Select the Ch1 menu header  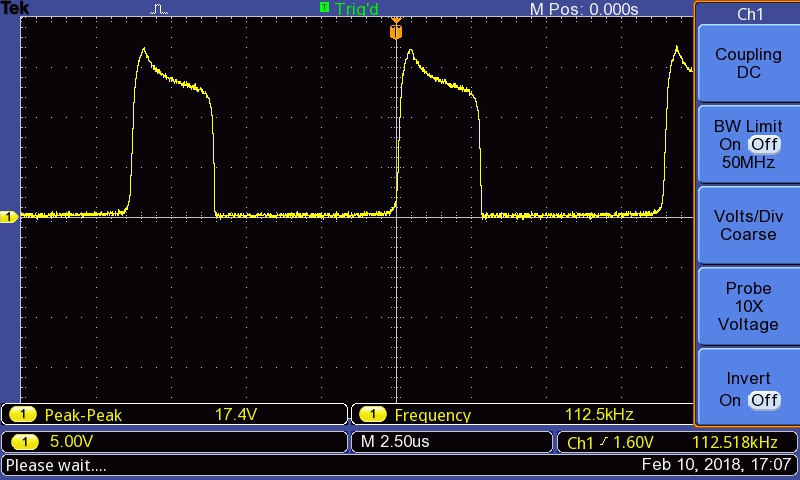click(749, 14)
